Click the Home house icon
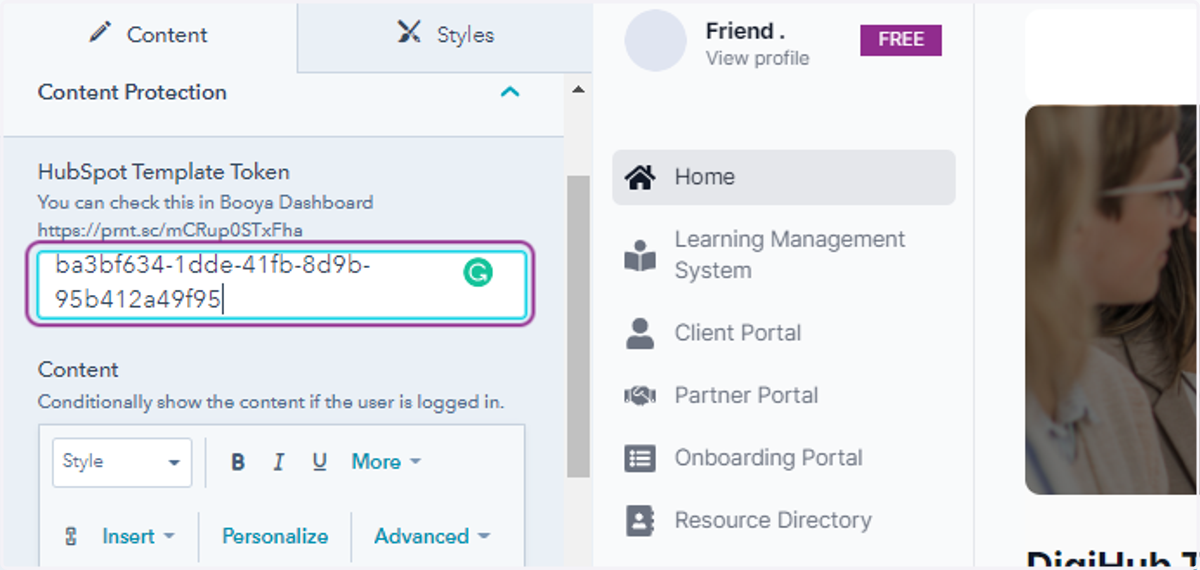 pos(640,177)
